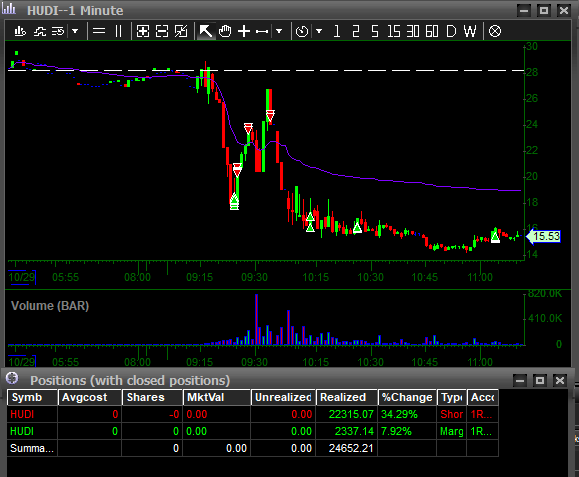Image resolution: width=579 pixels, height=477 pixels.
Task: Minimize the HUDI chart window
Action: point(524,10)
